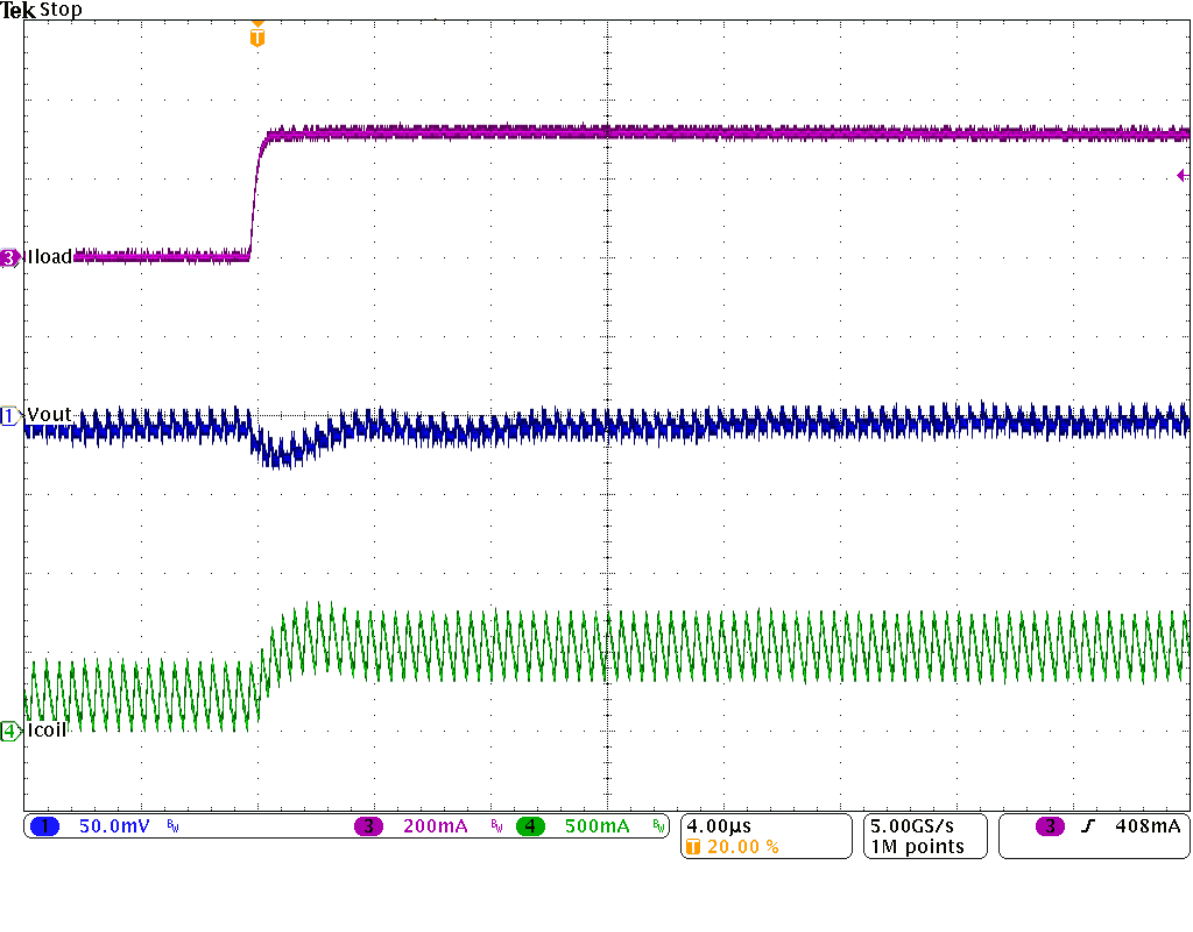The width and height of the screenshot is (1193, 932).
Task: Click the Tek logo in the corner
Action: point(17,10)
